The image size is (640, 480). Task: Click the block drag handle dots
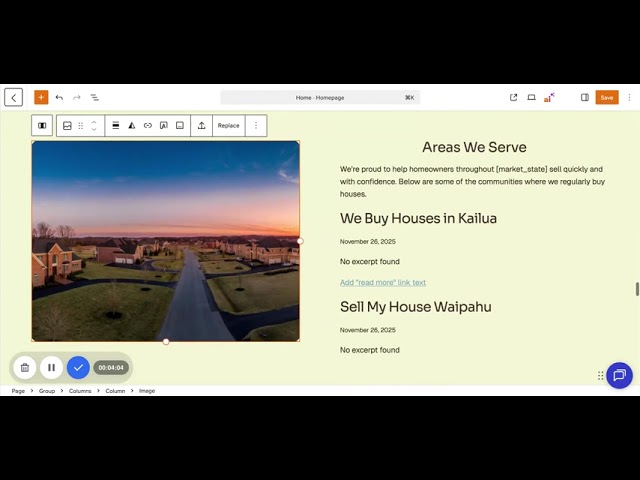click(x=81, y=126)
